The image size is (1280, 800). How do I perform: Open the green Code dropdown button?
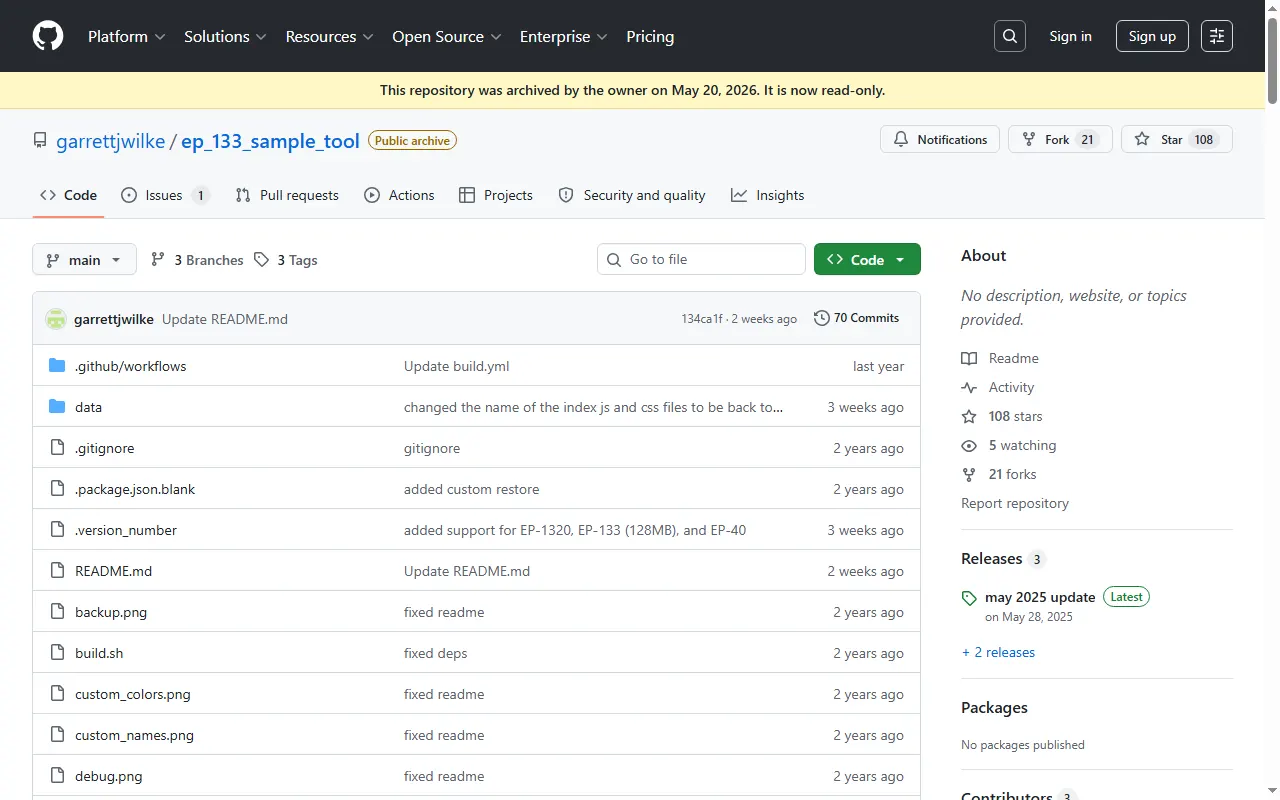click(867, 260)
